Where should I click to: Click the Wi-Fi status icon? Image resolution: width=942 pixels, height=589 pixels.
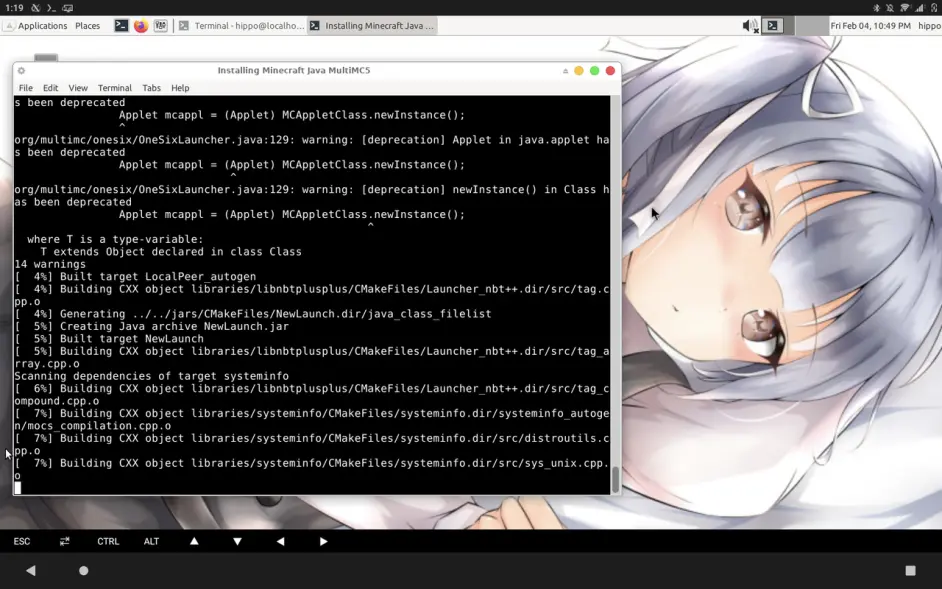(x=905, y=8)
